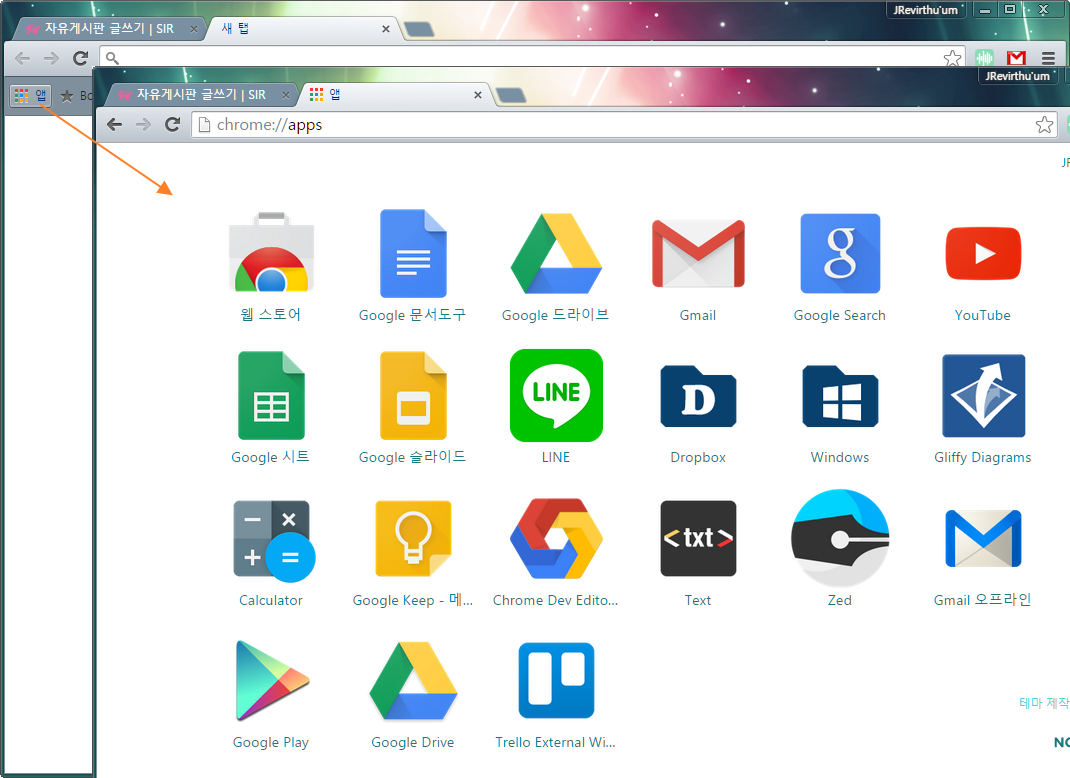Switch to 자유게시판 글쓰기 tab in front window

click(201, 94)
